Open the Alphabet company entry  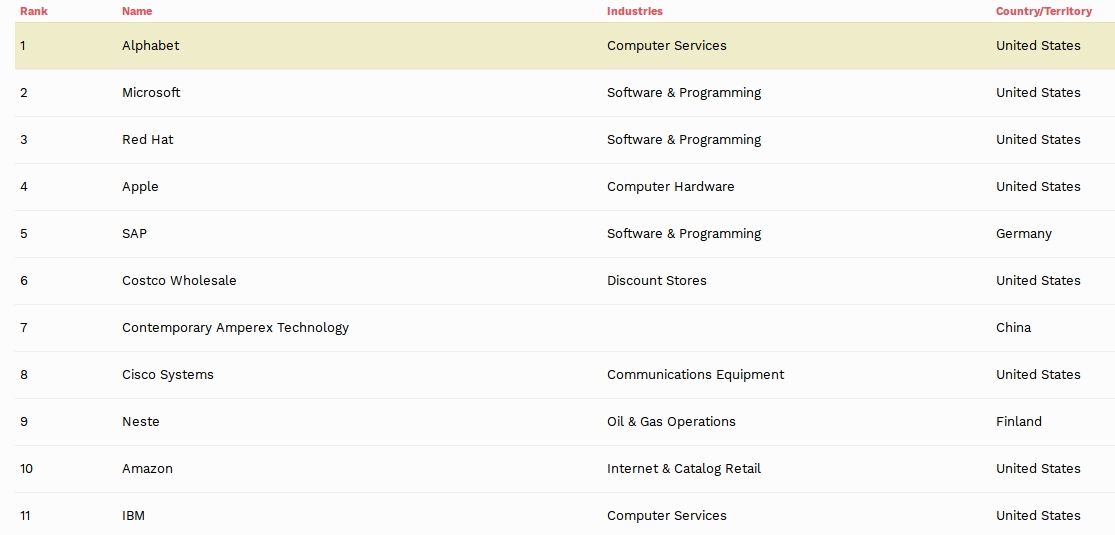[150, 46]
